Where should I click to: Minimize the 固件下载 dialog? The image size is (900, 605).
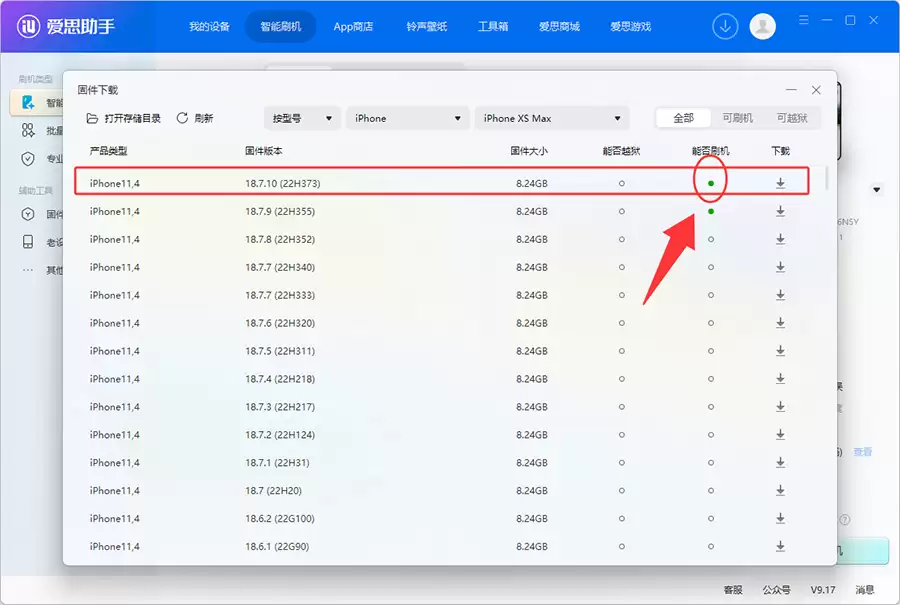[792, 90]
